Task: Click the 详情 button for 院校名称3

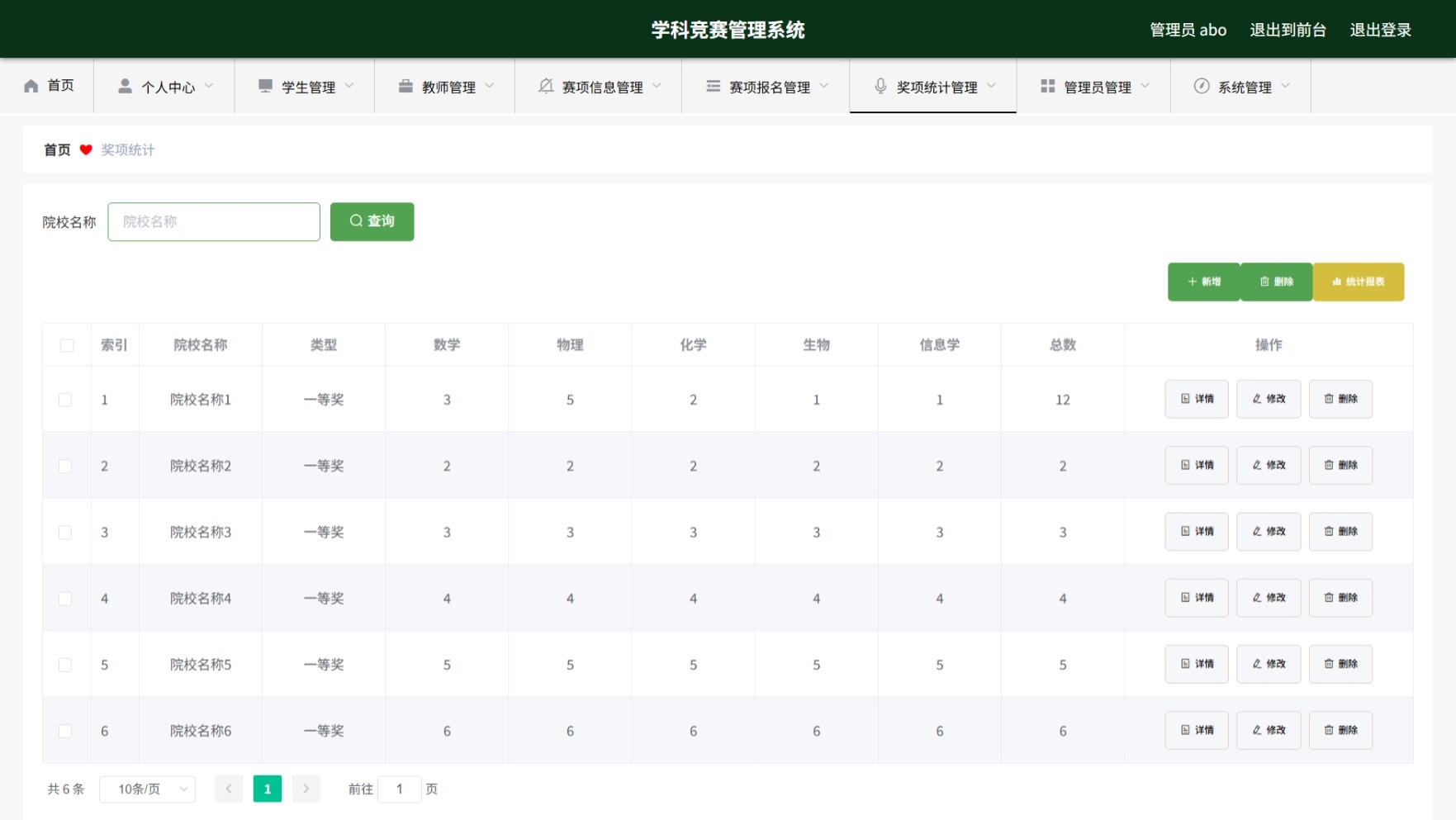Action: click(1197, 532)
